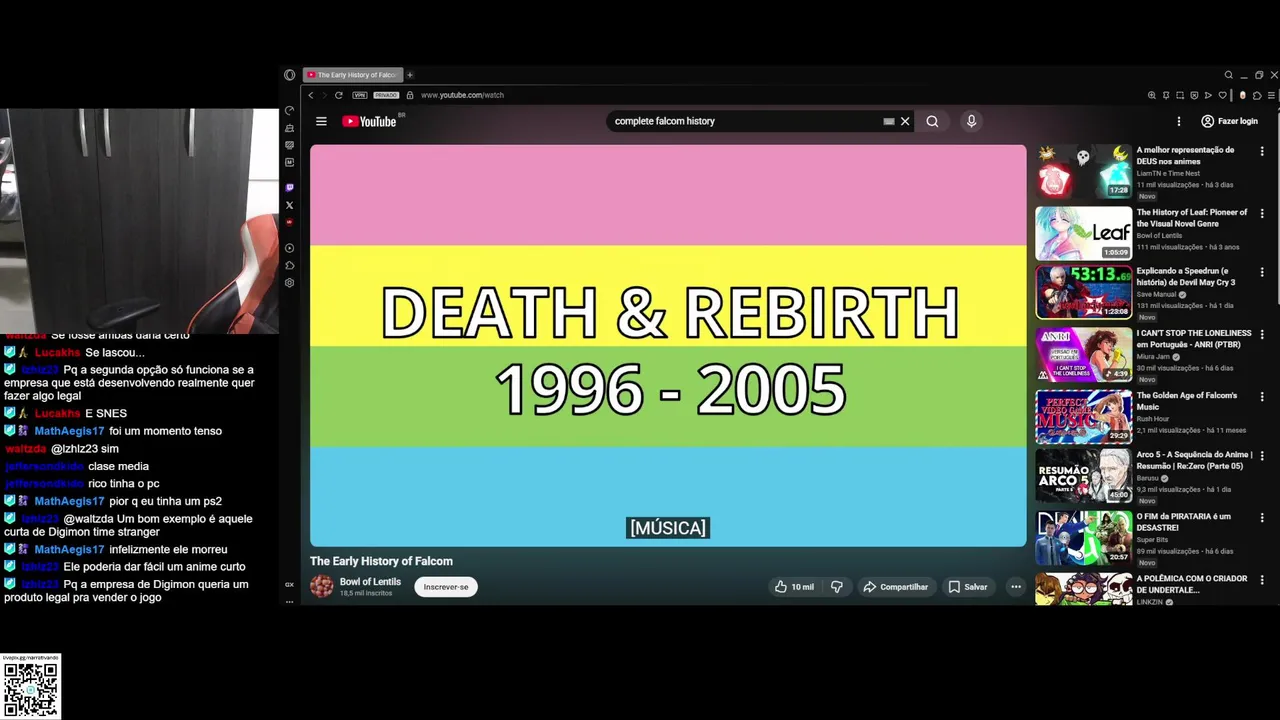Open YouTube settings three-dot menu
Viewport: 1280px width, 720px height.
coord(1179,121)
